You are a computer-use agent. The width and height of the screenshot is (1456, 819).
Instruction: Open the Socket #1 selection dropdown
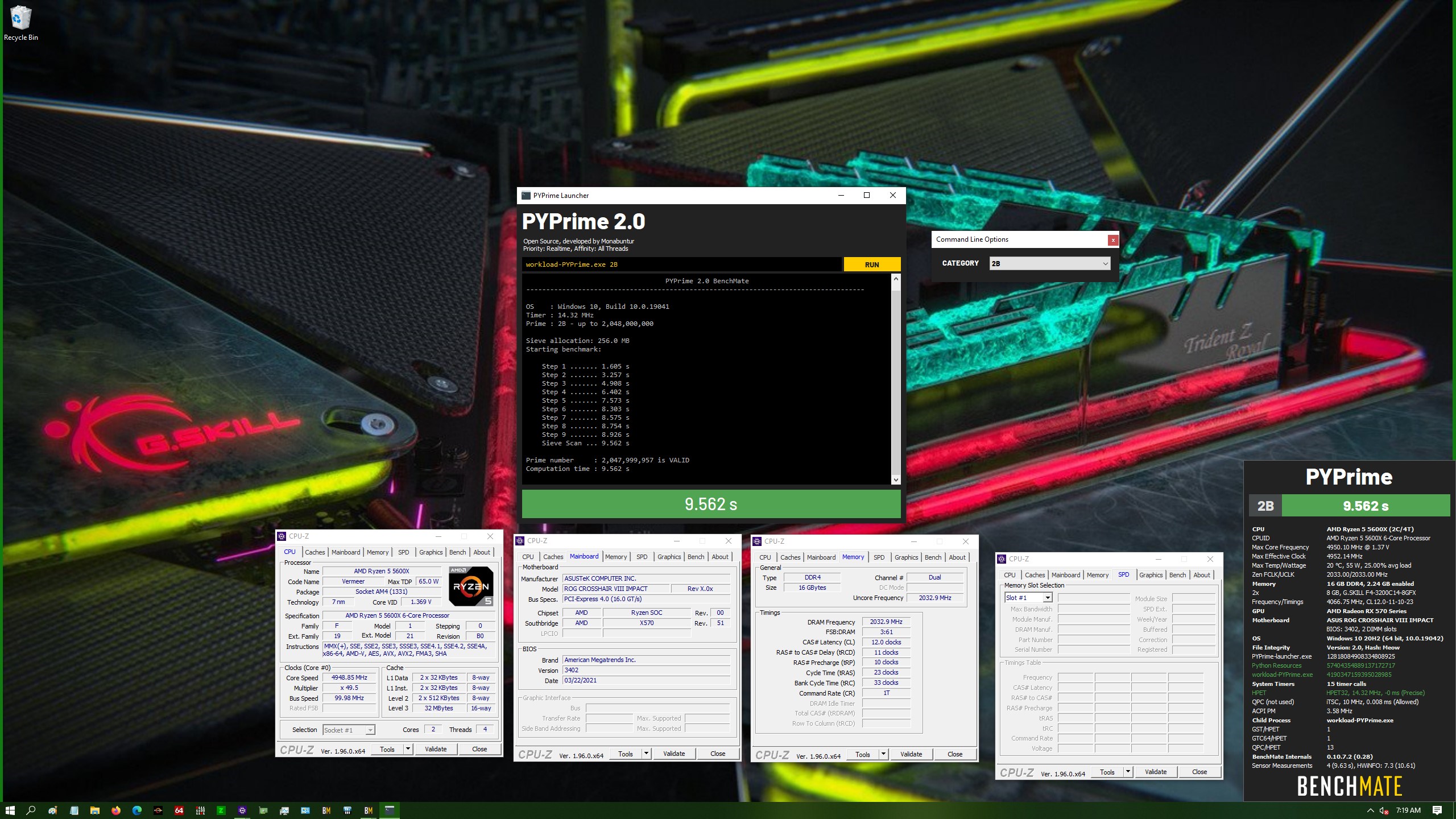pos(349,730)
